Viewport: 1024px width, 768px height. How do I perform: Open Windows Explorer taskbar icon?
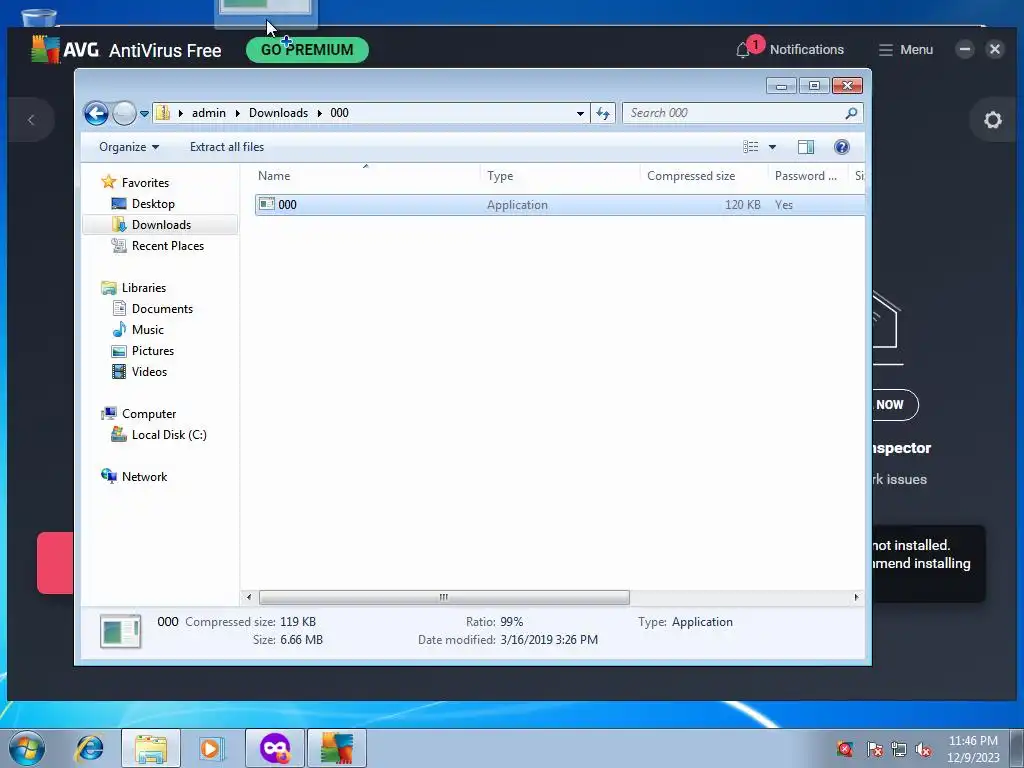(x=151, y=748)
